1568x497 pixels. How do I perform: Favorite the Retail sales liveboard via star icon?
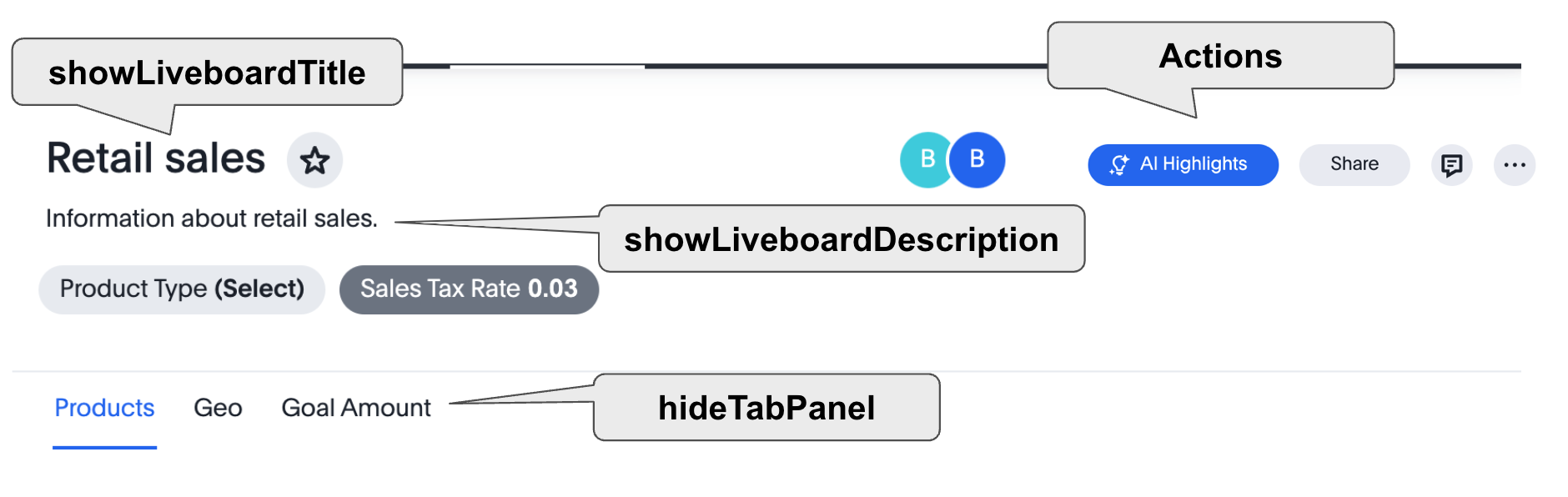pos(314,159)
